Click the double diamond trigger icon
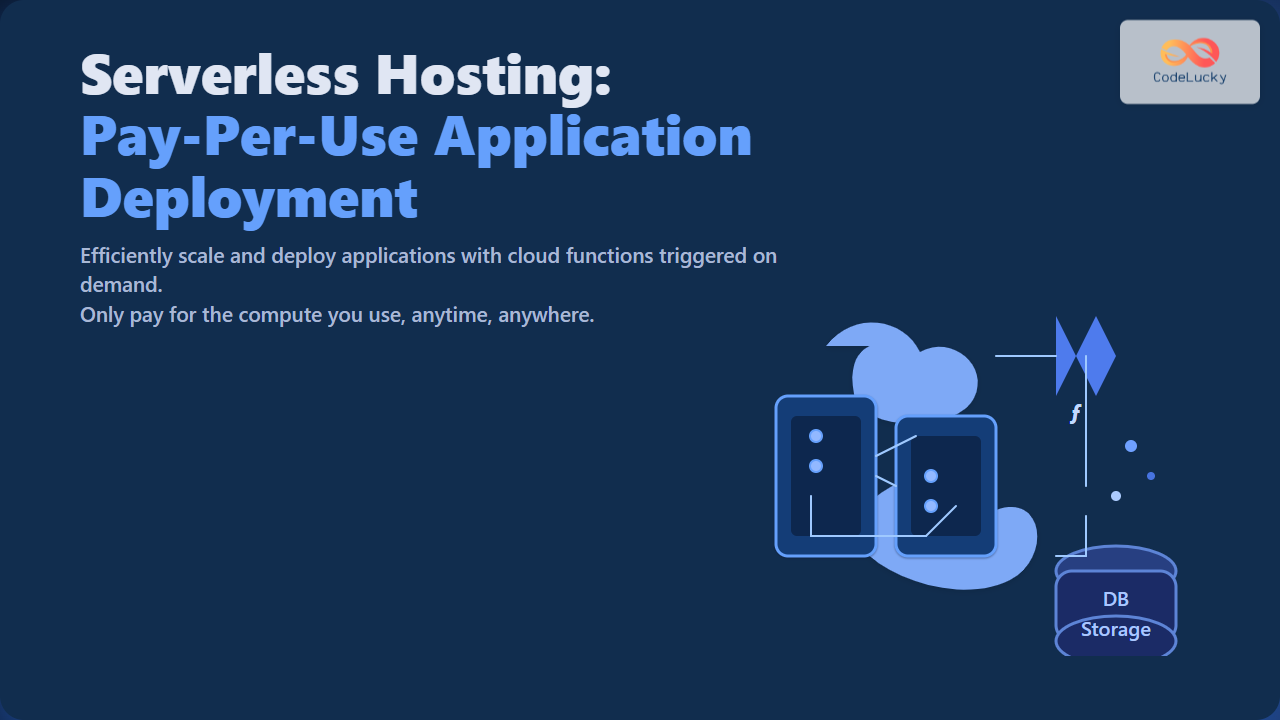This screenshot has width=1280, height=720. [1085, 355]
